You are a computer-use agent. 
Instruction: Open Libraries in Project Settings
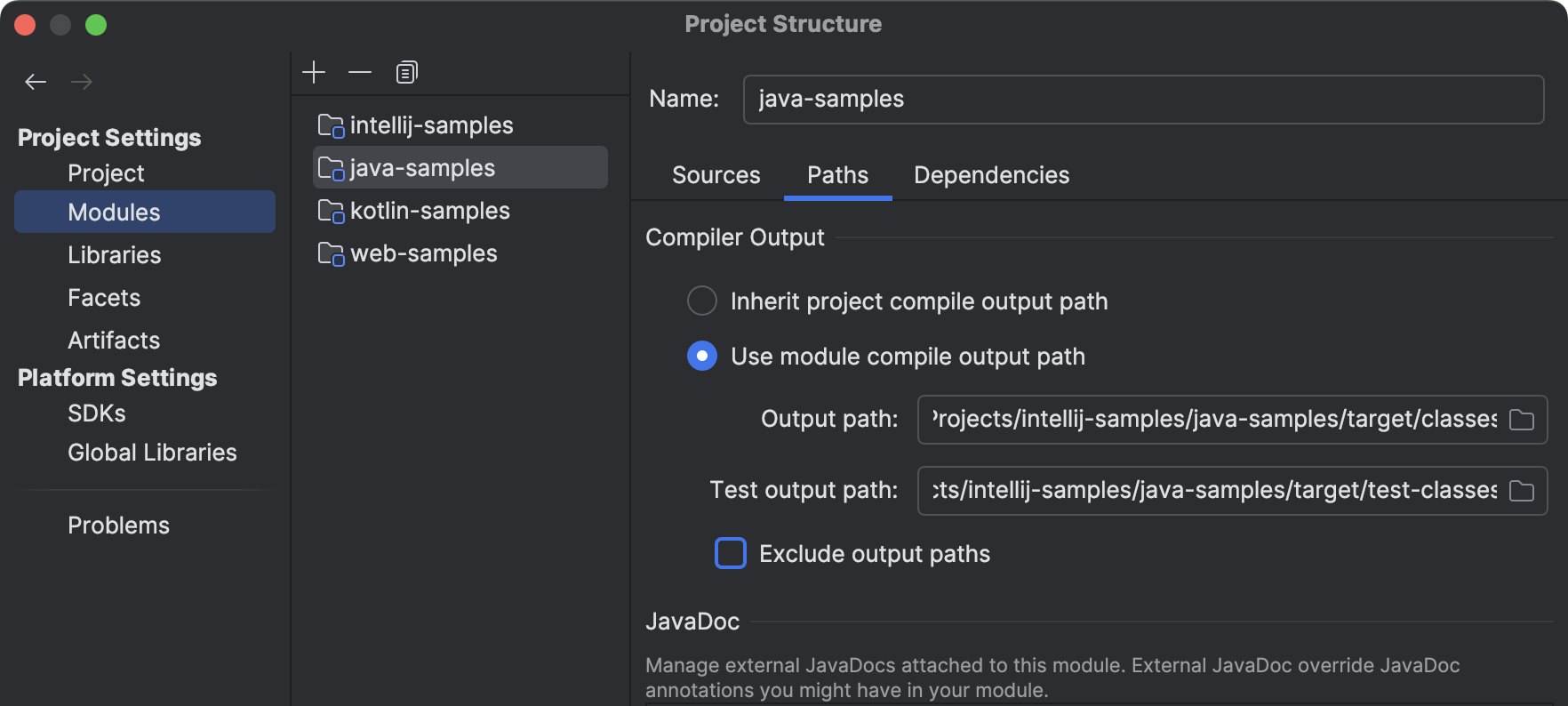[115, 255]
